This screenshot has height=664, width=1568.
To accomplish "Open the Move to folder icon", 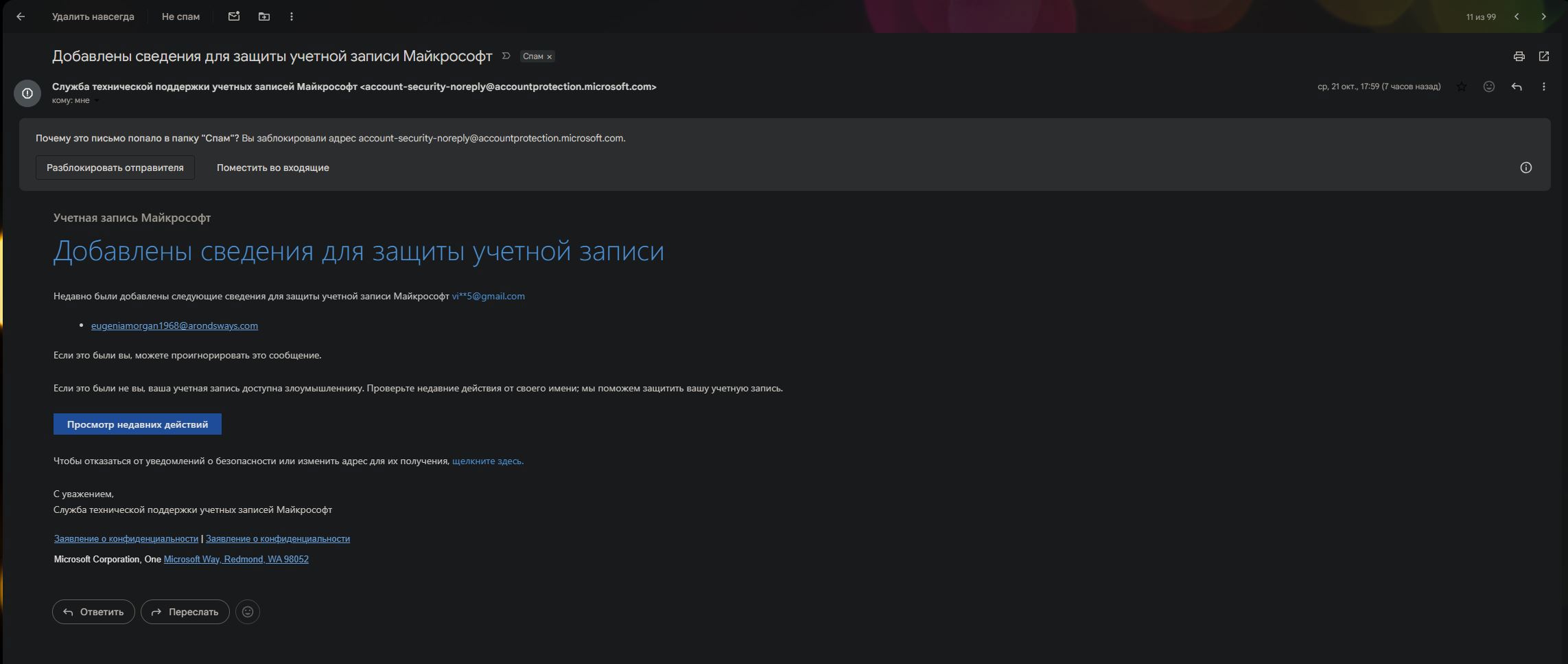I will 264,16.
